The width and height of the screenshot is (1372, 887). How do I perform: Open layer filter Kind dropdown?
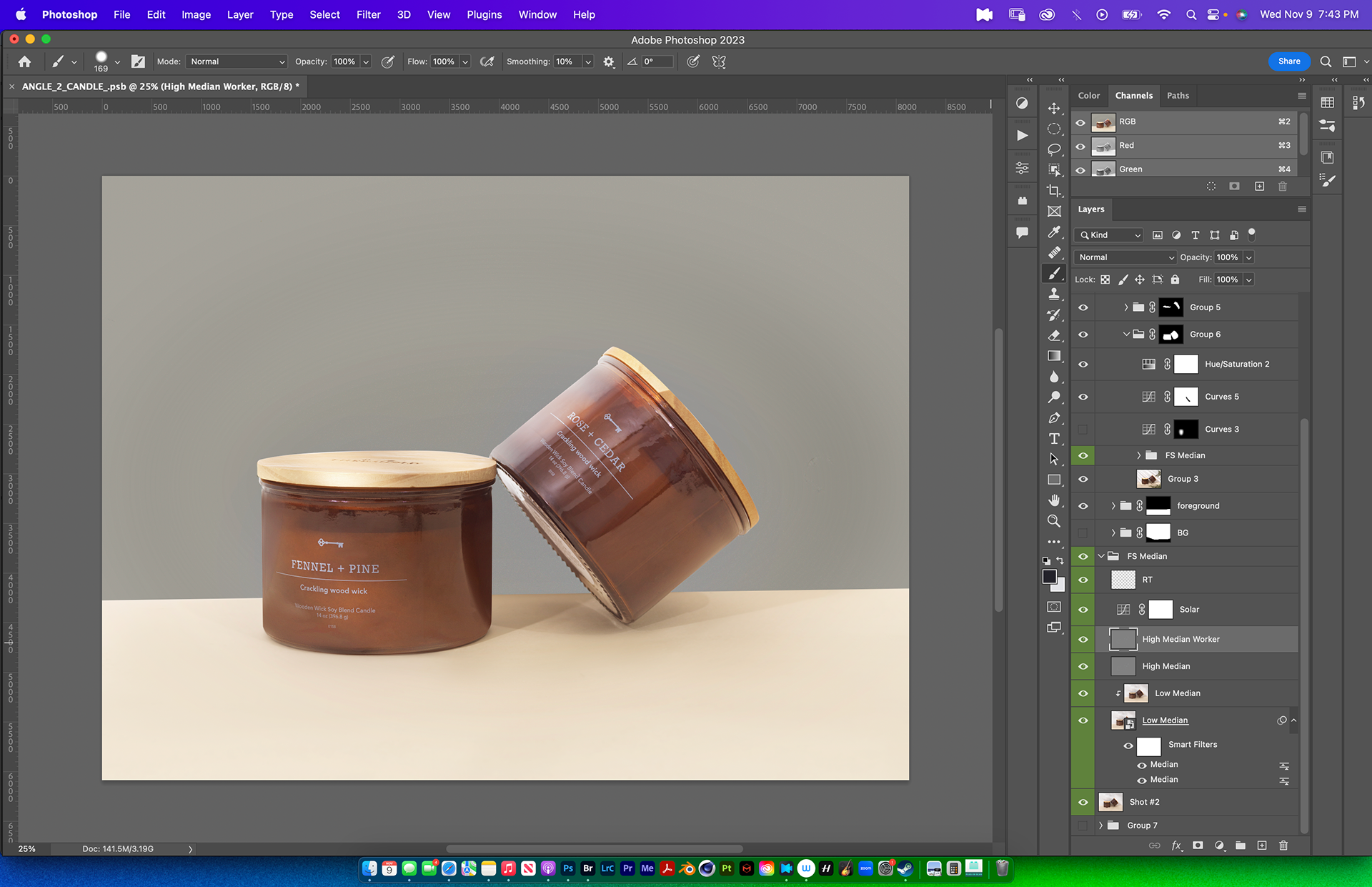(1110, 235)
